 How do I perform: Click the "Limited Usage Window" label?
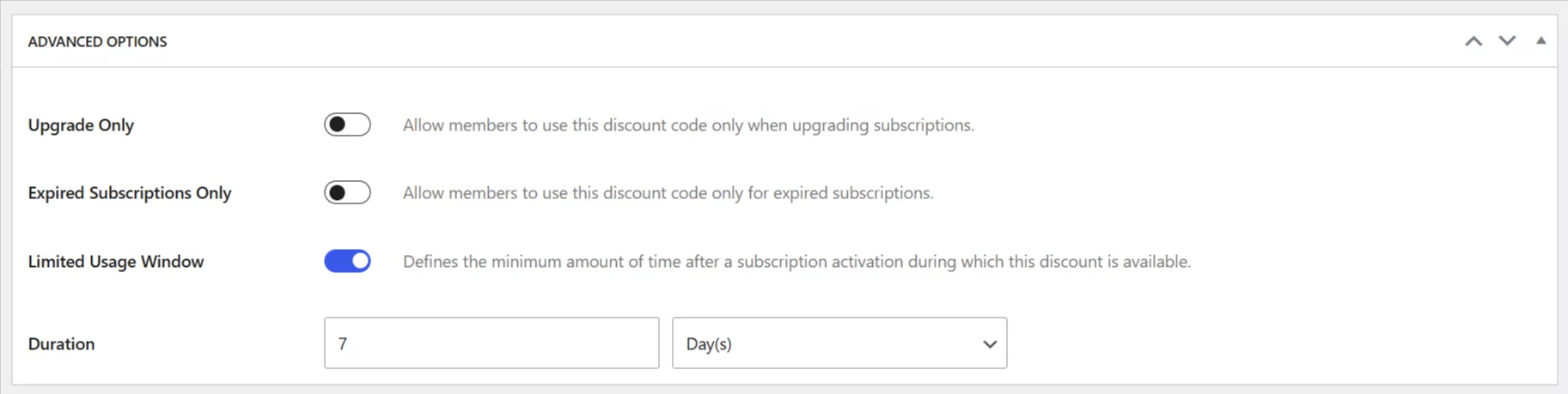pos(116,262)
